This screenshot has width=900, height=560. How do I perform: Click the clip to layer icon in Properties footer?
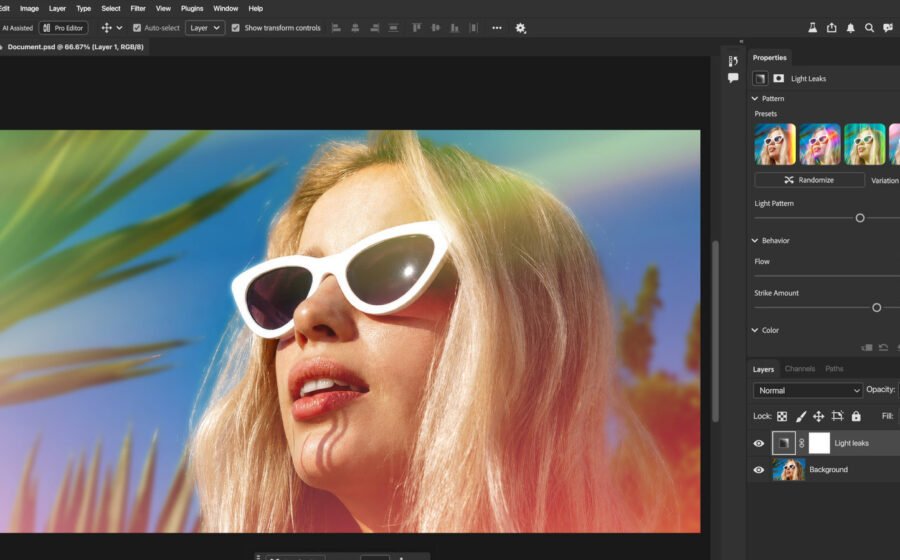point(867,348)
